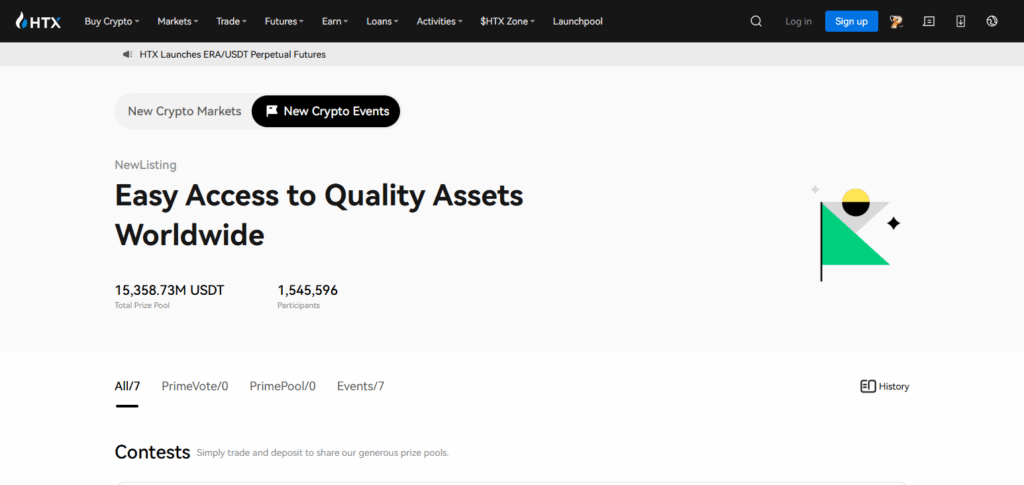Click the announcement speaker icon

coord(127,54)
